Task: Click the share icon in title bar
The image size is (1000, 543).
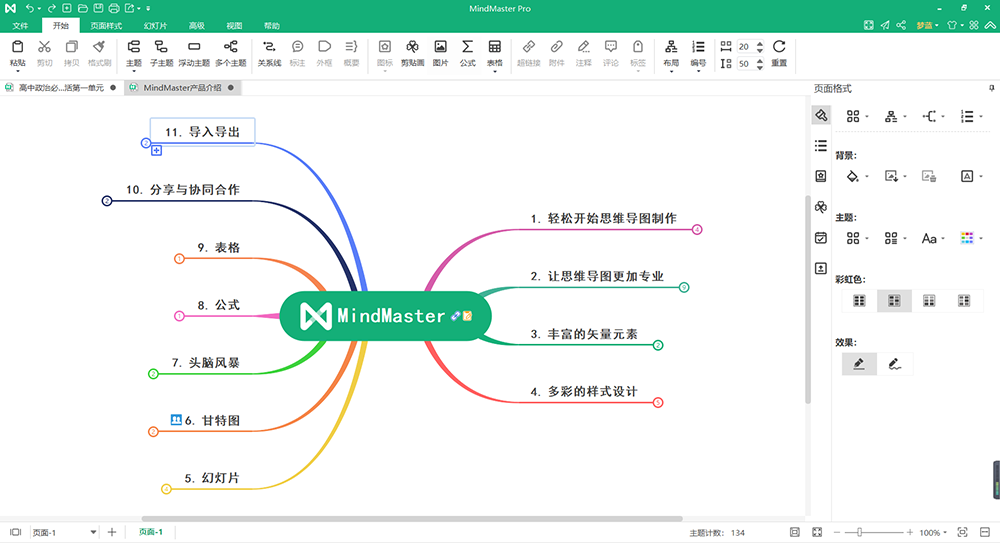Action: tap(901, 25)
